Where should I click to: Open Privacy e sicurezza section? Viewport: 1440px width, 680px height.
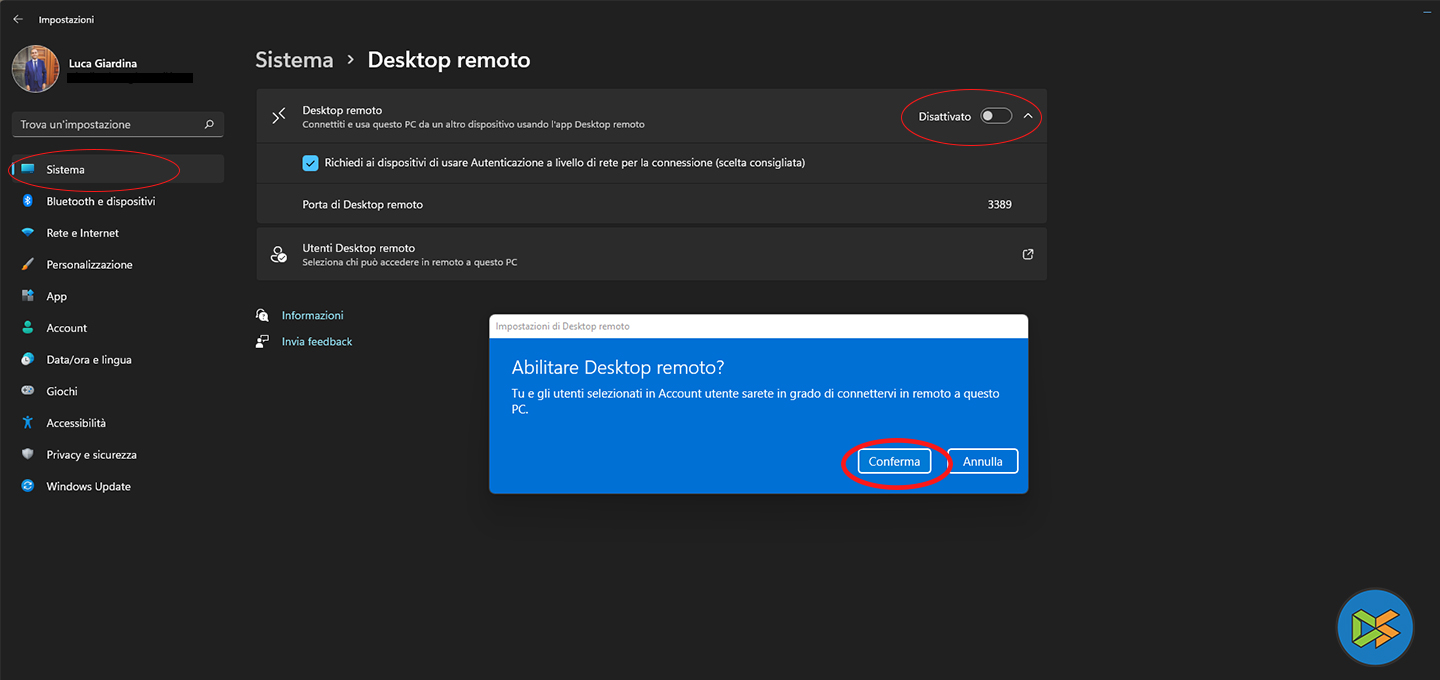(x=91, y=455)
